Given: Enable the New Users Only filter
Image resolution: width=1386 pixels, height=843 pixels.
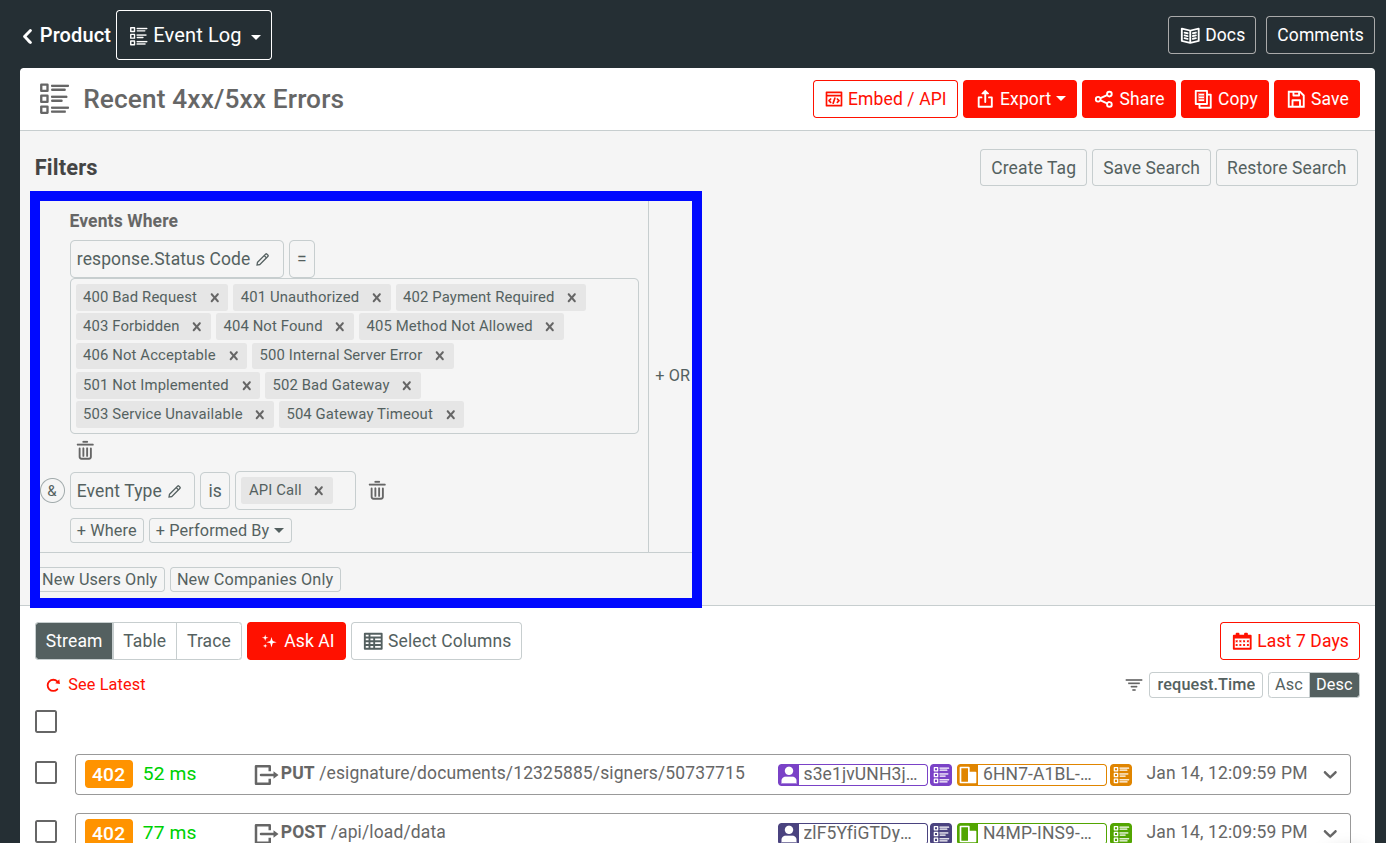Looking at the screenshot, I should [x=100, y=579].
